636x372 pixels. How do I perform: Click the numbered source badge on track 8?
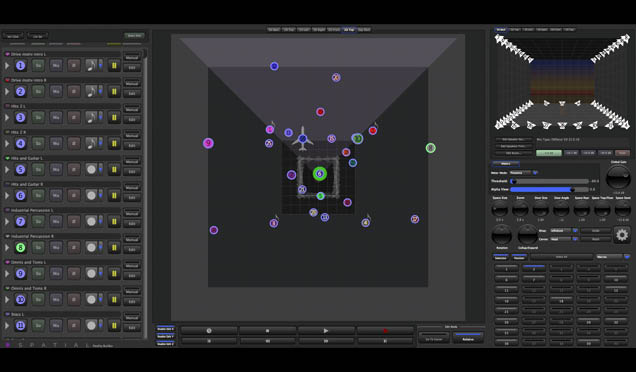[20, 247]
